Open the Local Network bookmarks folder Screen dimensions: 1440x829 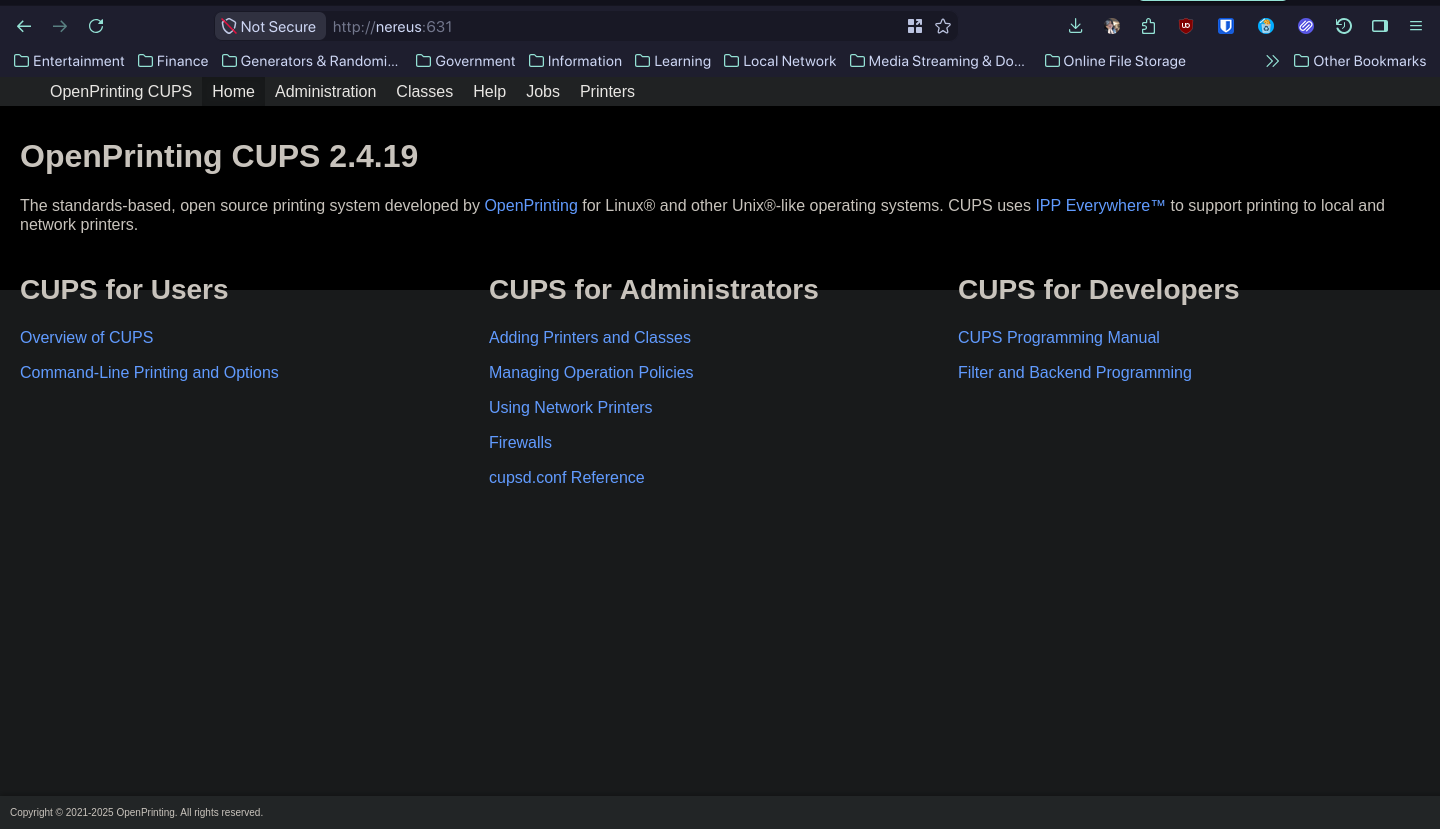click(x=780, y=61)
